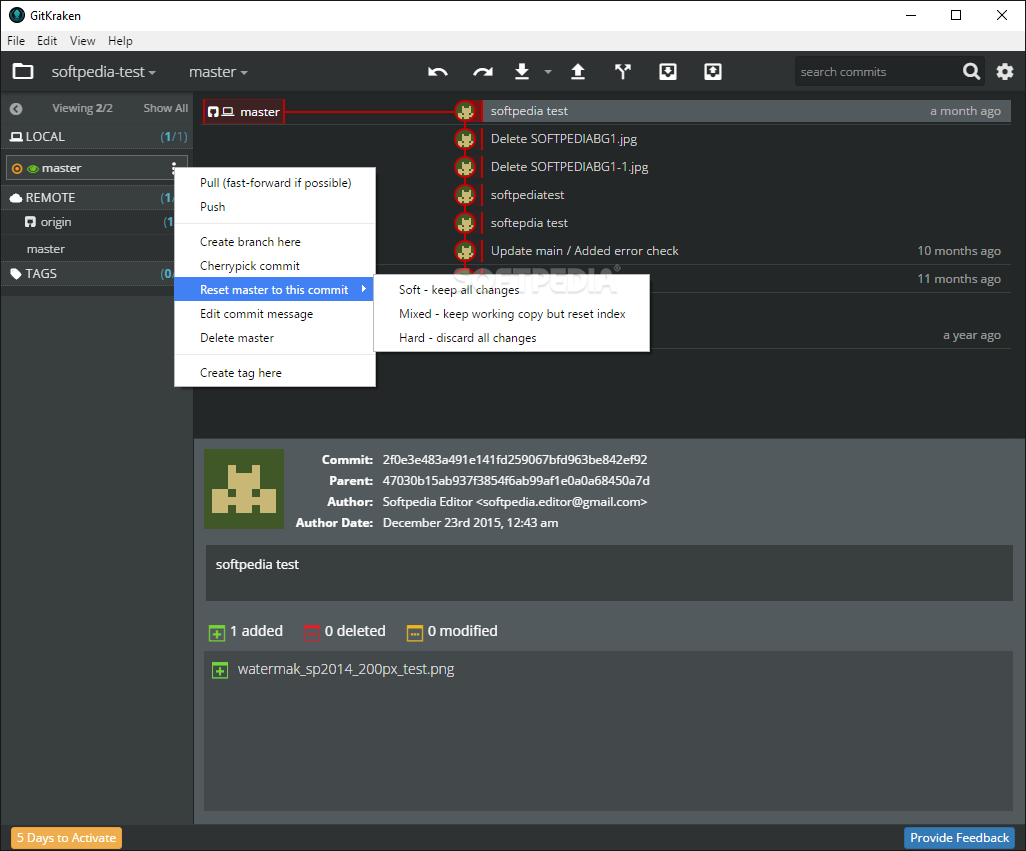Open the Edit menu
Viewport: 1026px width, 851px height.
coord(46,41)
